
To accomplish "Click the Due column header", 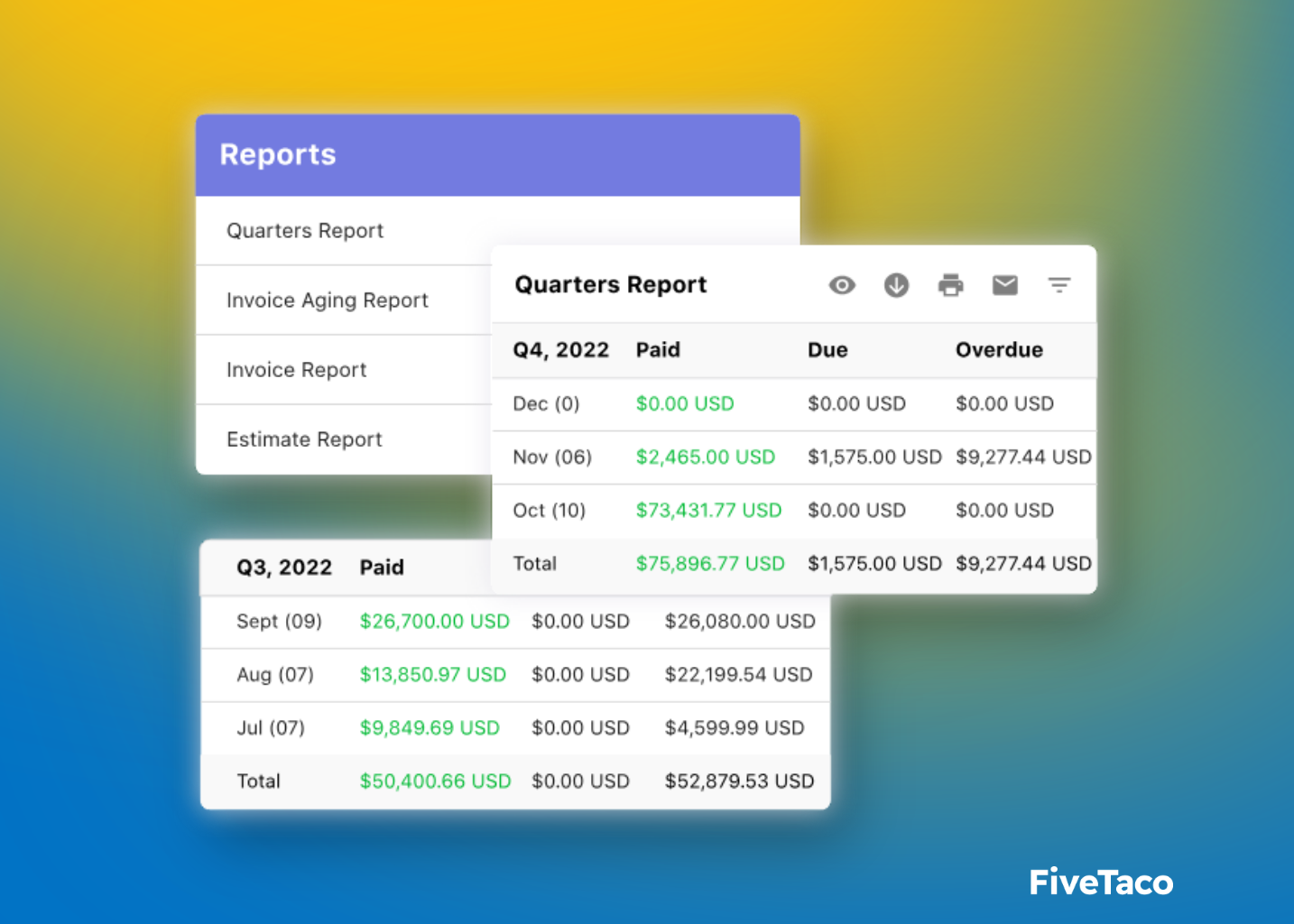I will (x=827, y=350).
